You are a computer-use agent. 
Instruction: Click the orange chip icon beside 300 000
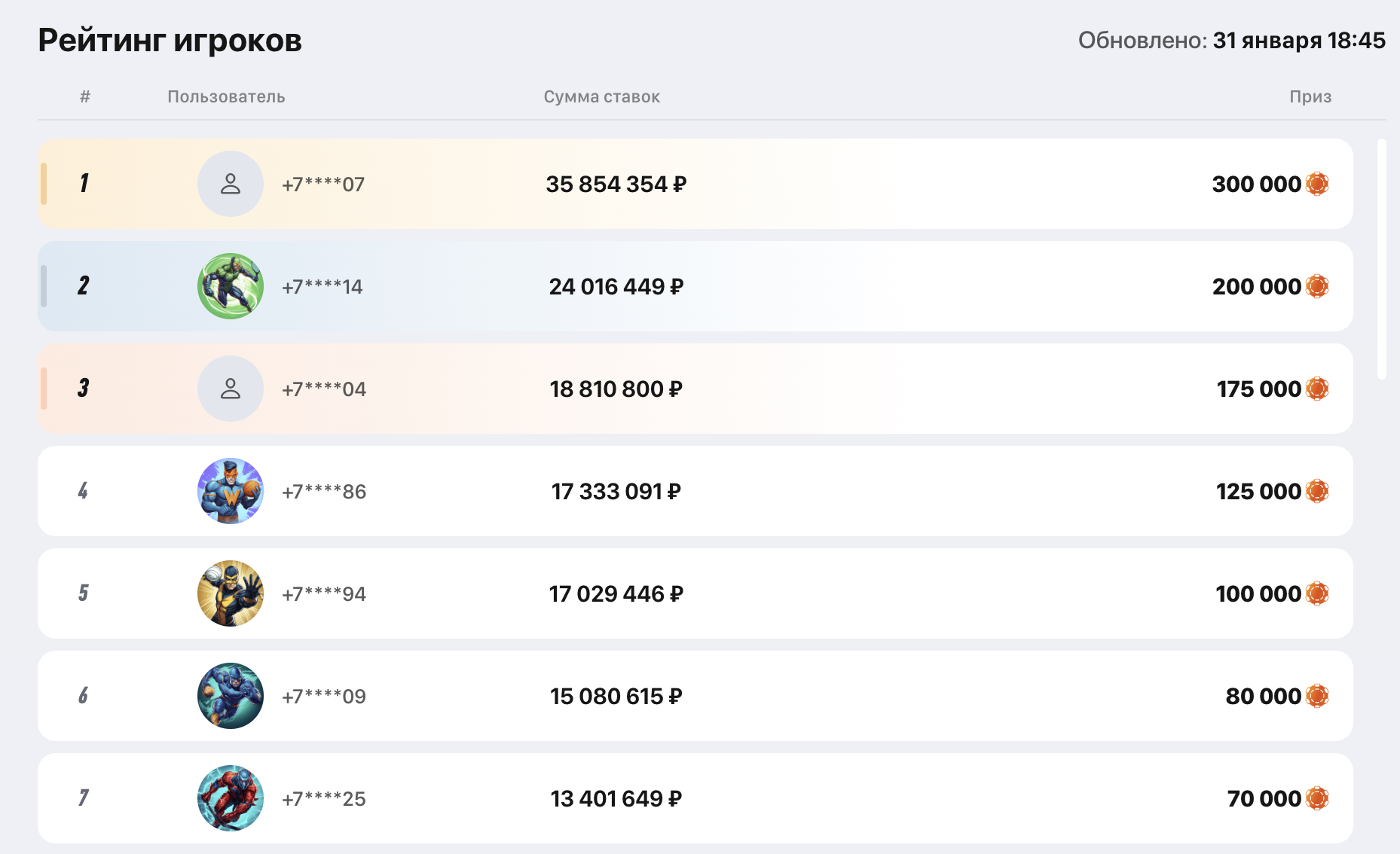click(1316, 184)
